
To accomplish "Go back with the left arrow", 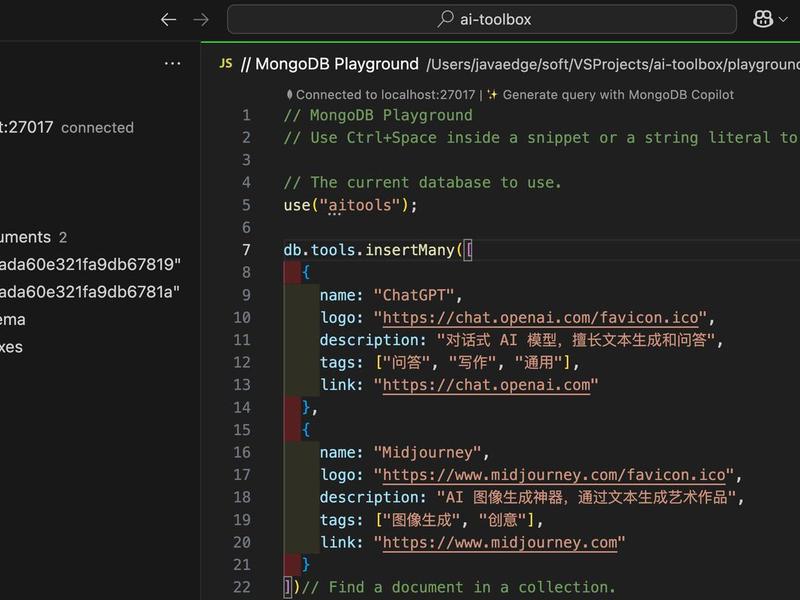I will coord(168,20).
